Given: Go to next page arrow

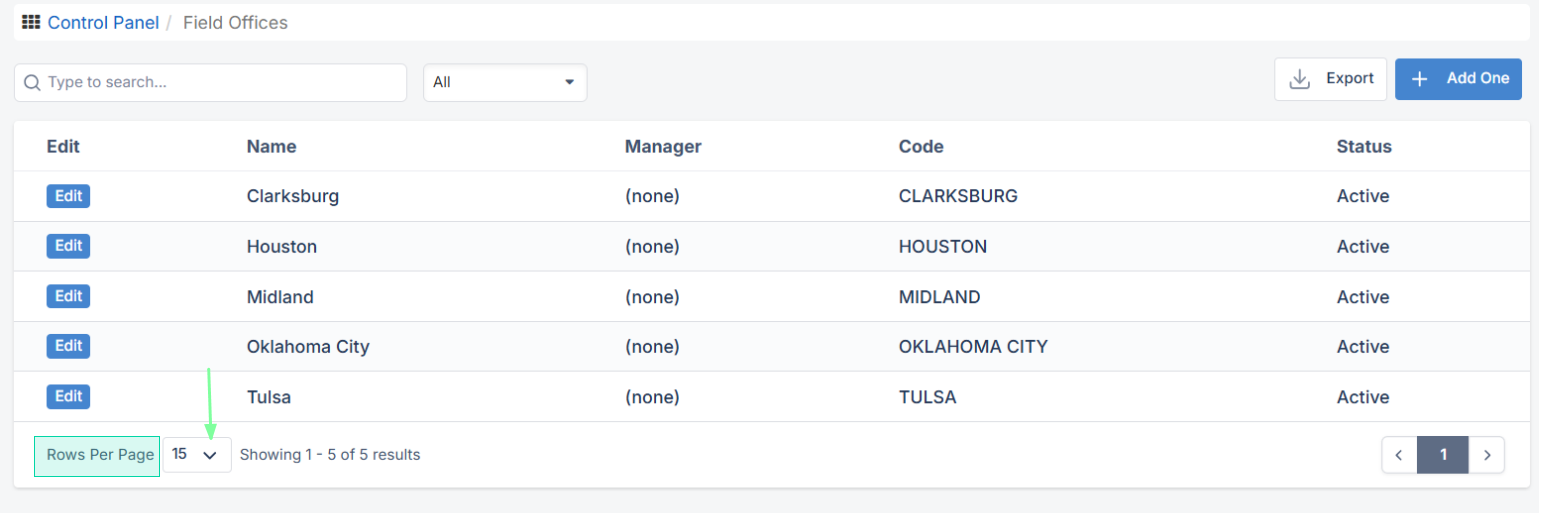Looking at the screenshot, I should [x=1487, y=455].
